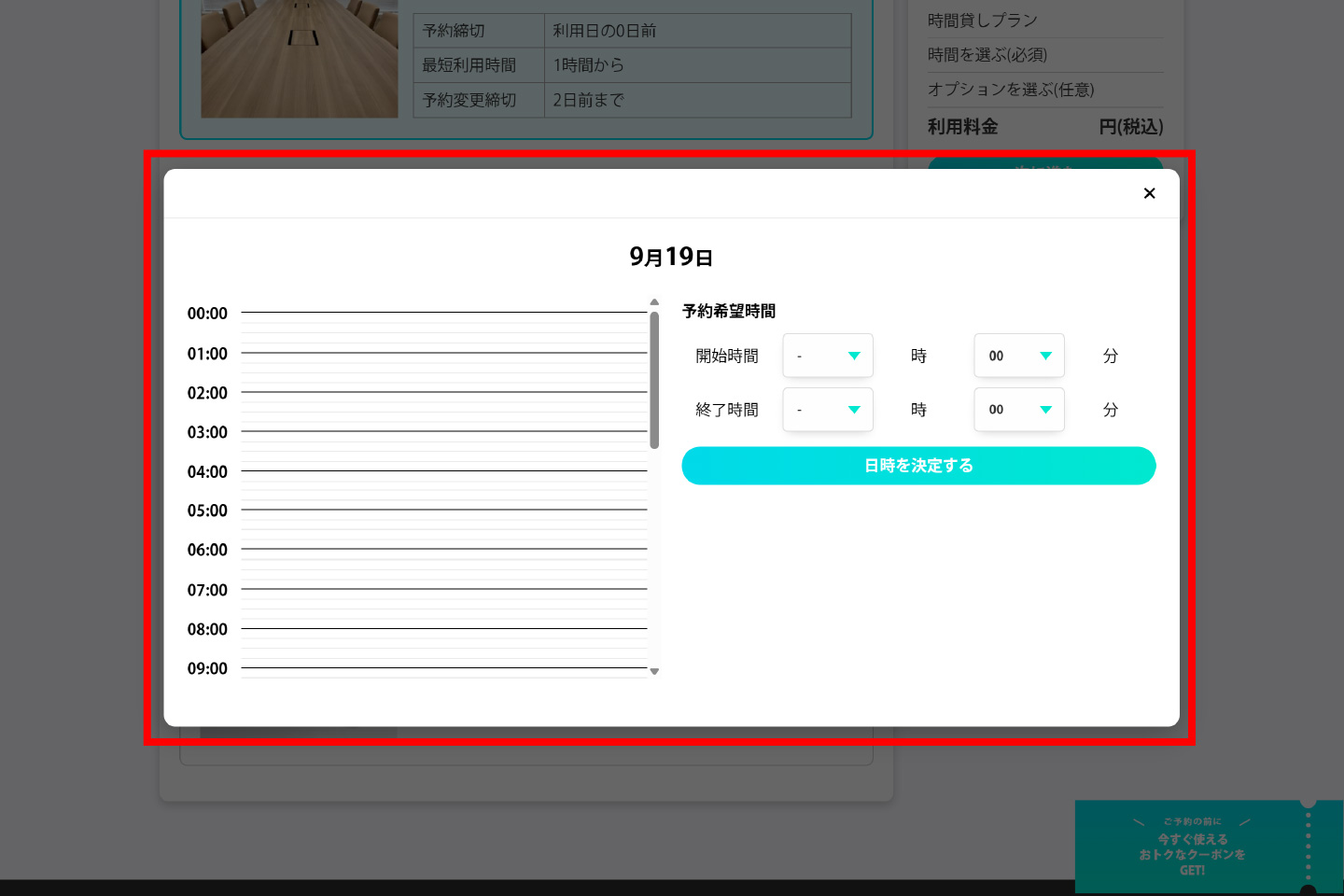Screen dimensions: 1344x896
Task: Click the timeline vertical scrollbar thumb
Action: [654, 379]
